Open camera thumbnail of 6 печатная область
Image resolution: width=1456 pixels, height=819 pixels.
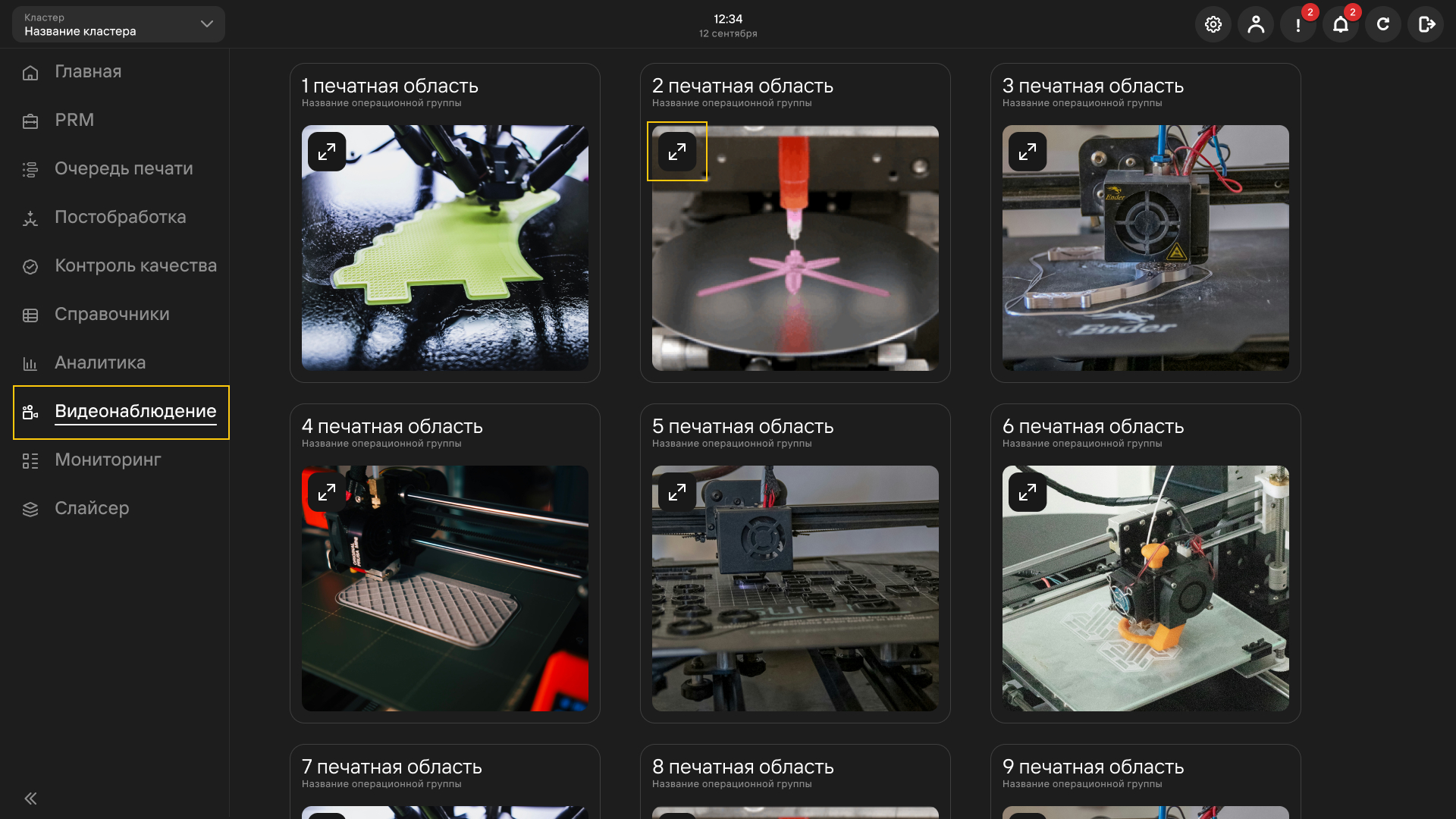pos(1146,588)
